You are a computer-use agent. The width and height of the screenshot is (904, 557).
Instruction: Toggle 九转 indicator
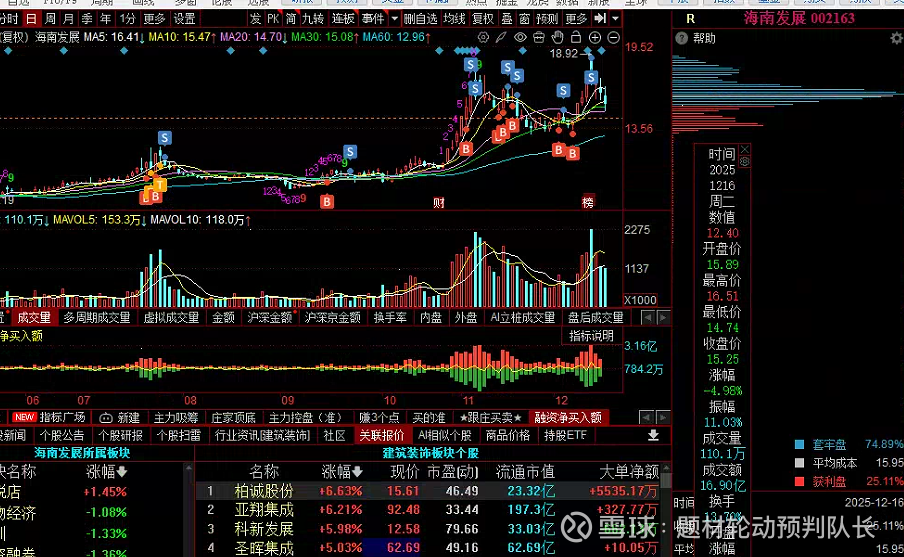[x=313, y=18]
